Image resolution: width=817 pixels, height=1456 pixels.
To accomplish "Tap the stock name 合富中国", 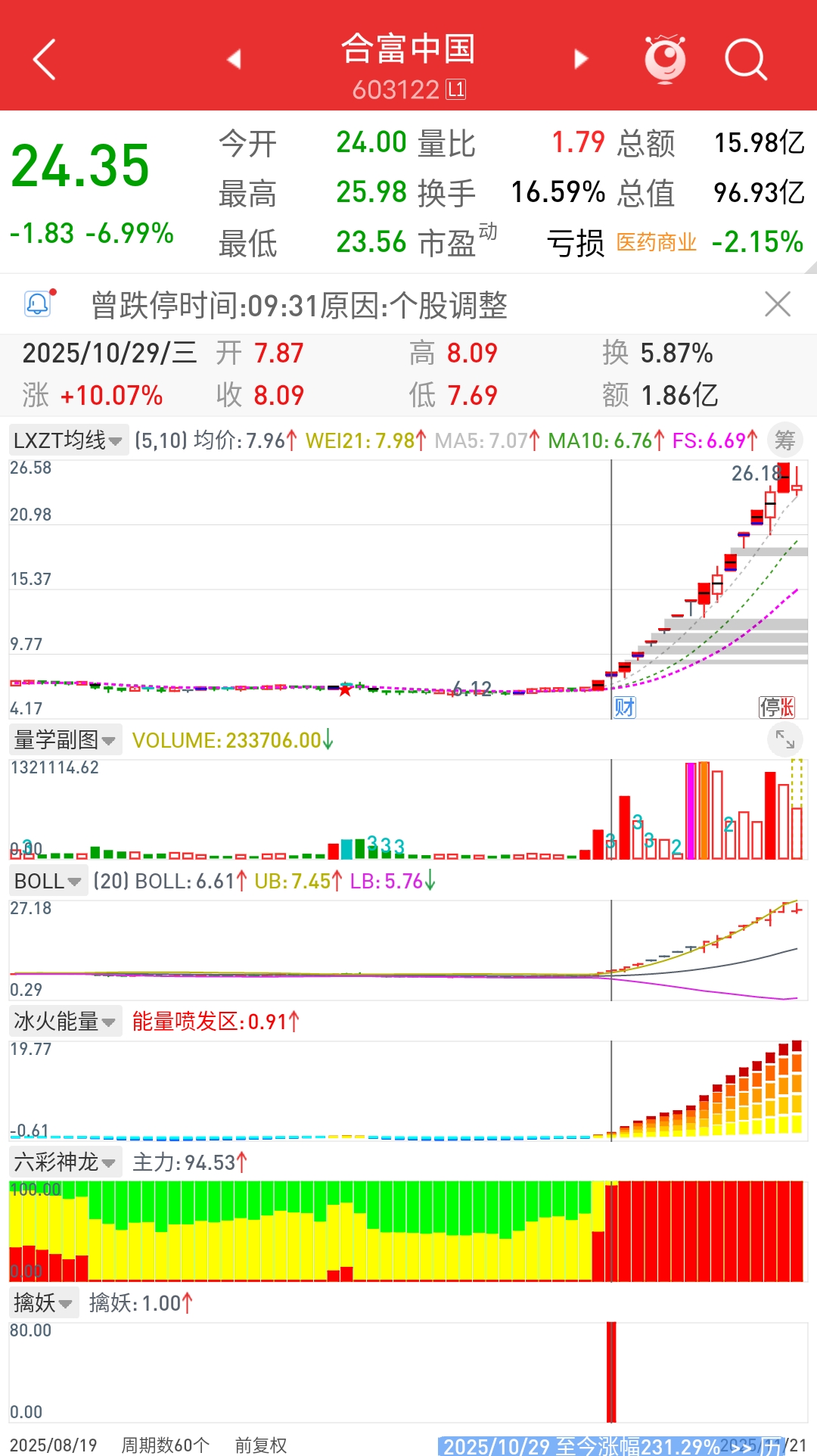I will pyautogui.click(x=408, y=49).
